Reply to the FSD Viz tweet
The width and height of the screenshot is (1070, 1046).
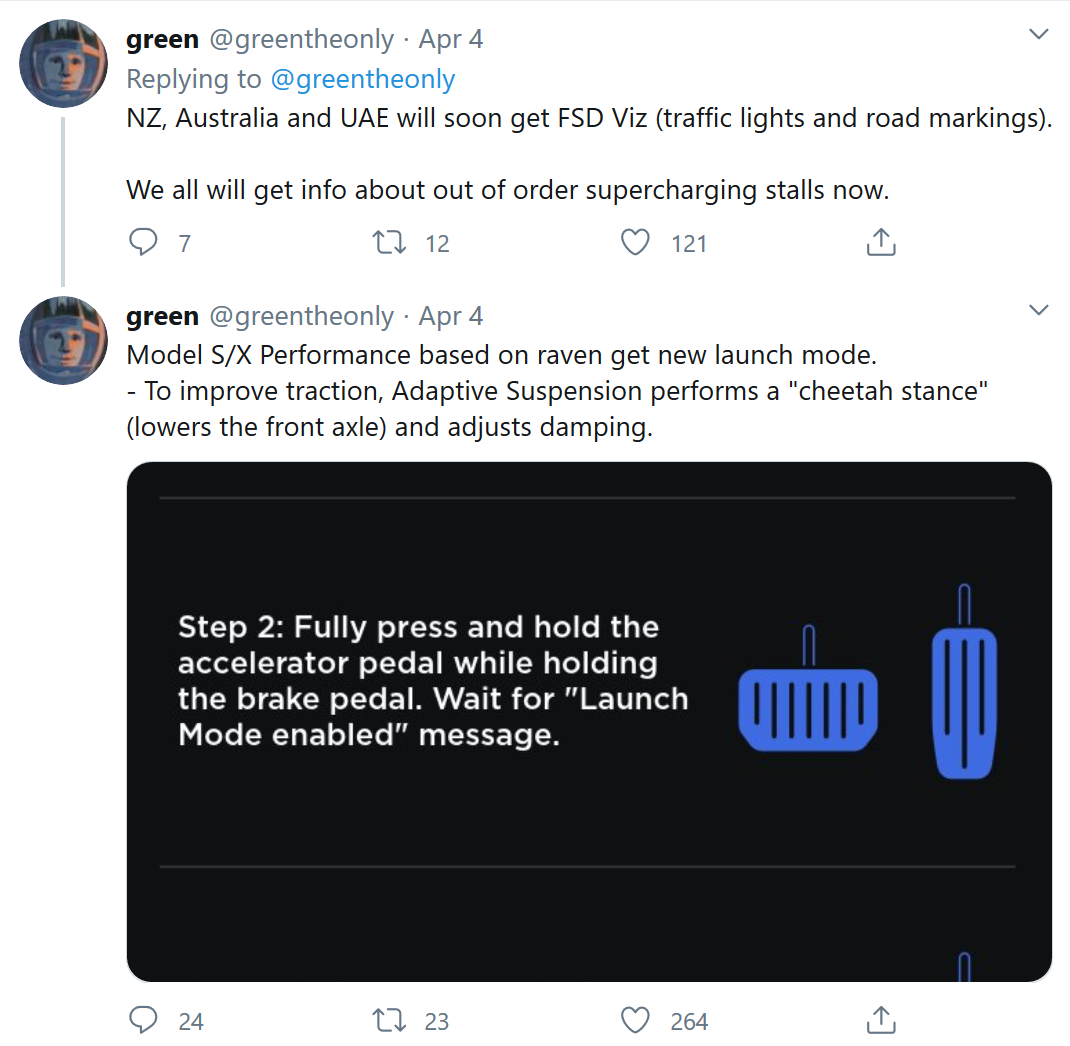145,243
